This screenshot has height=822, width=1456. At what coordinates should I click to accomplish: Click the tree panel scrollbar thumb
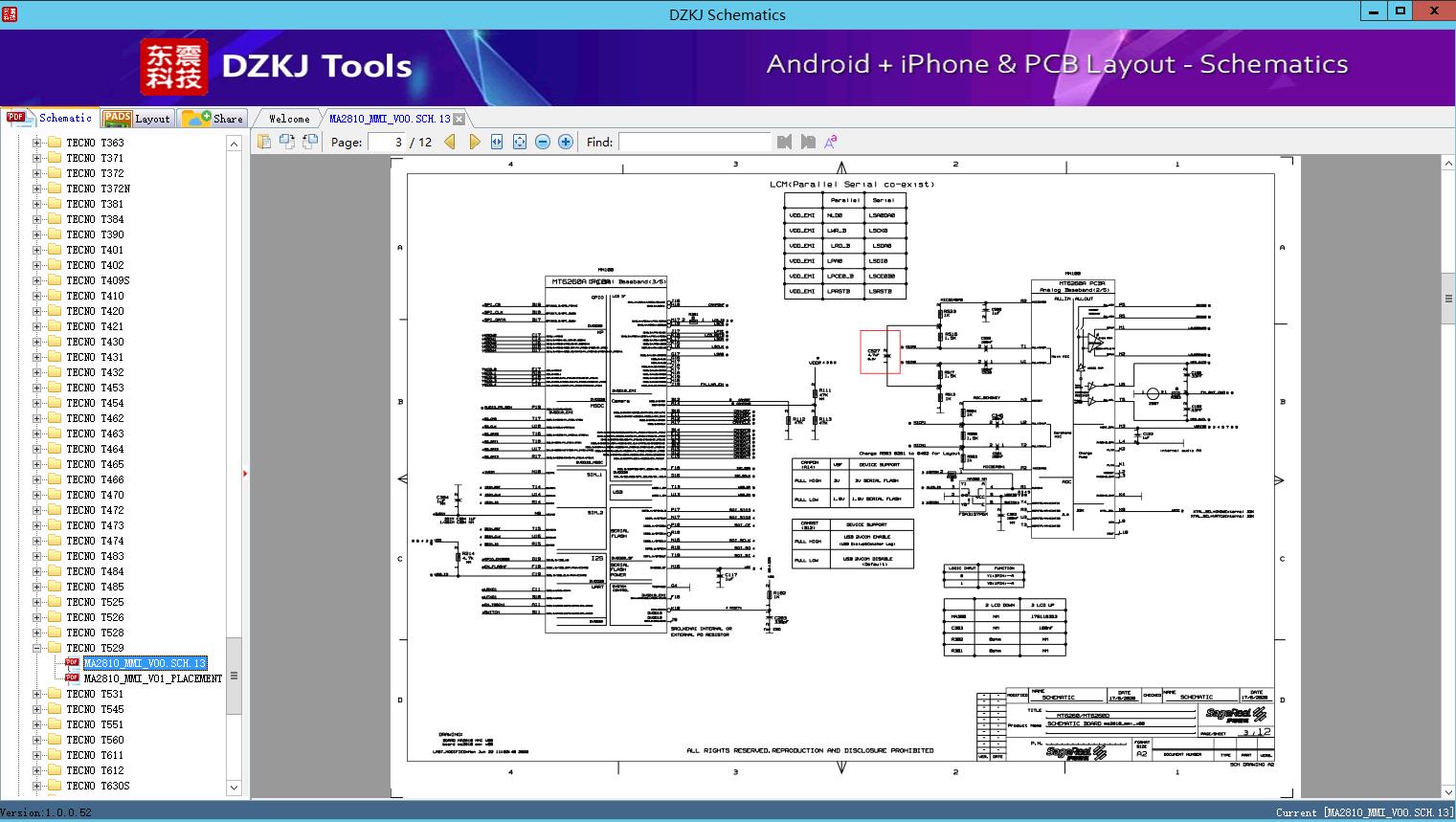tap(234, 676)
